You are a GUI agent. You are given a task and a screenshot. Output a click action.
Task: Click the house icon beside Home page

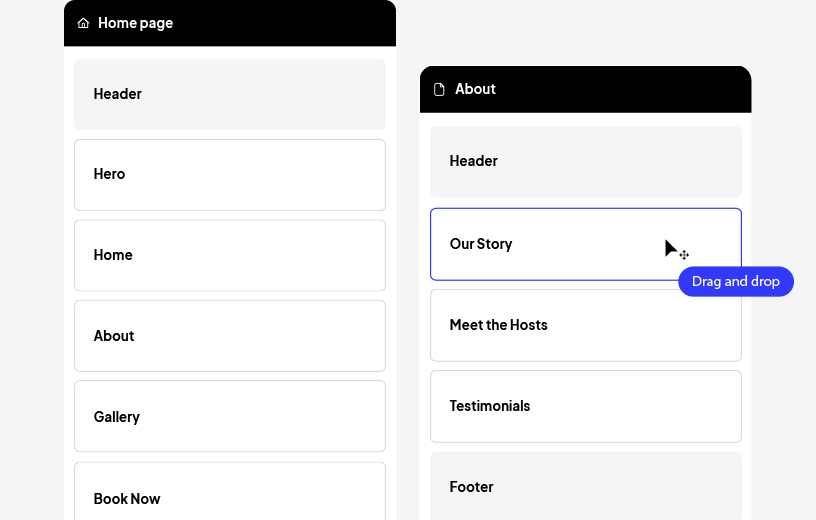click(83, 23)
